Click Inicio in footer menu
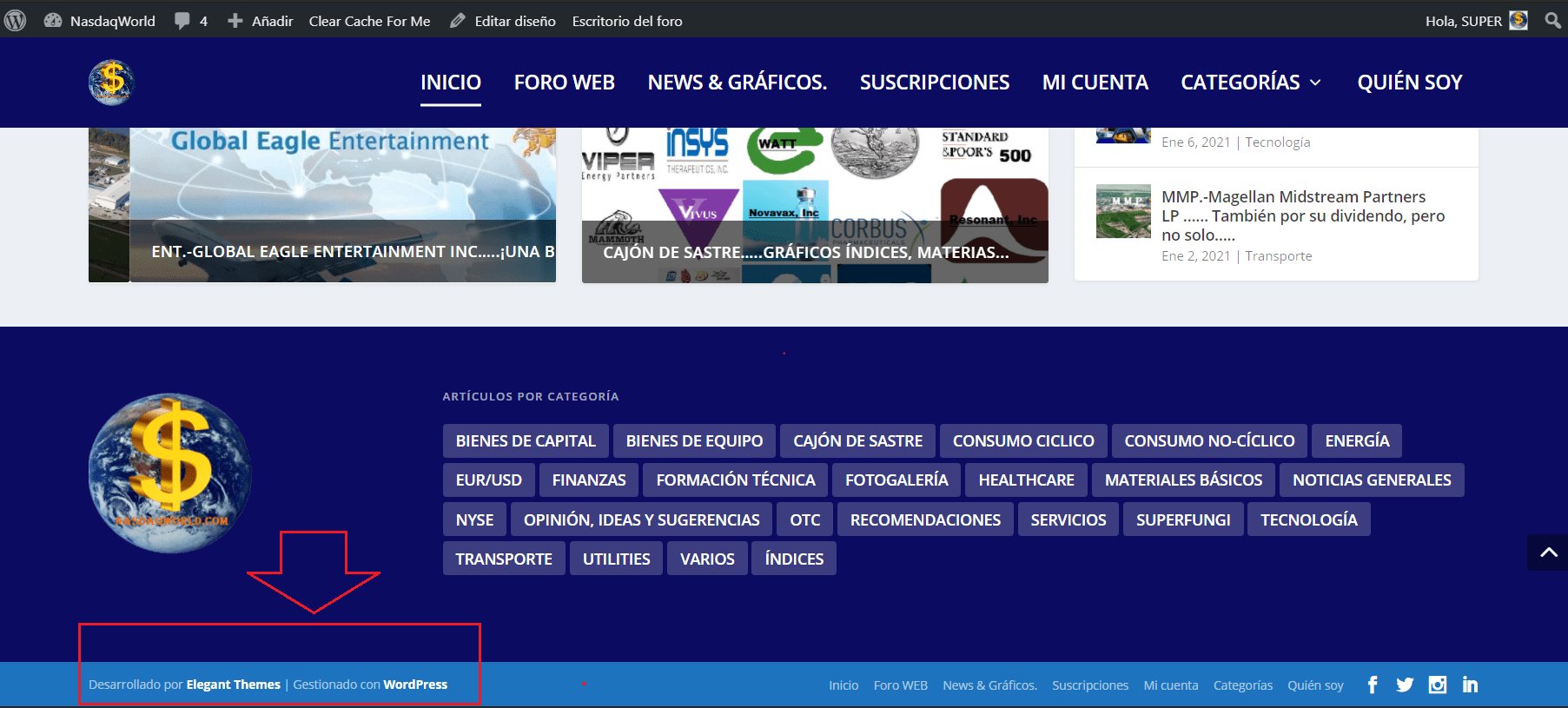The width and height of the screenshot is (1568, 708). coord(844,685)
